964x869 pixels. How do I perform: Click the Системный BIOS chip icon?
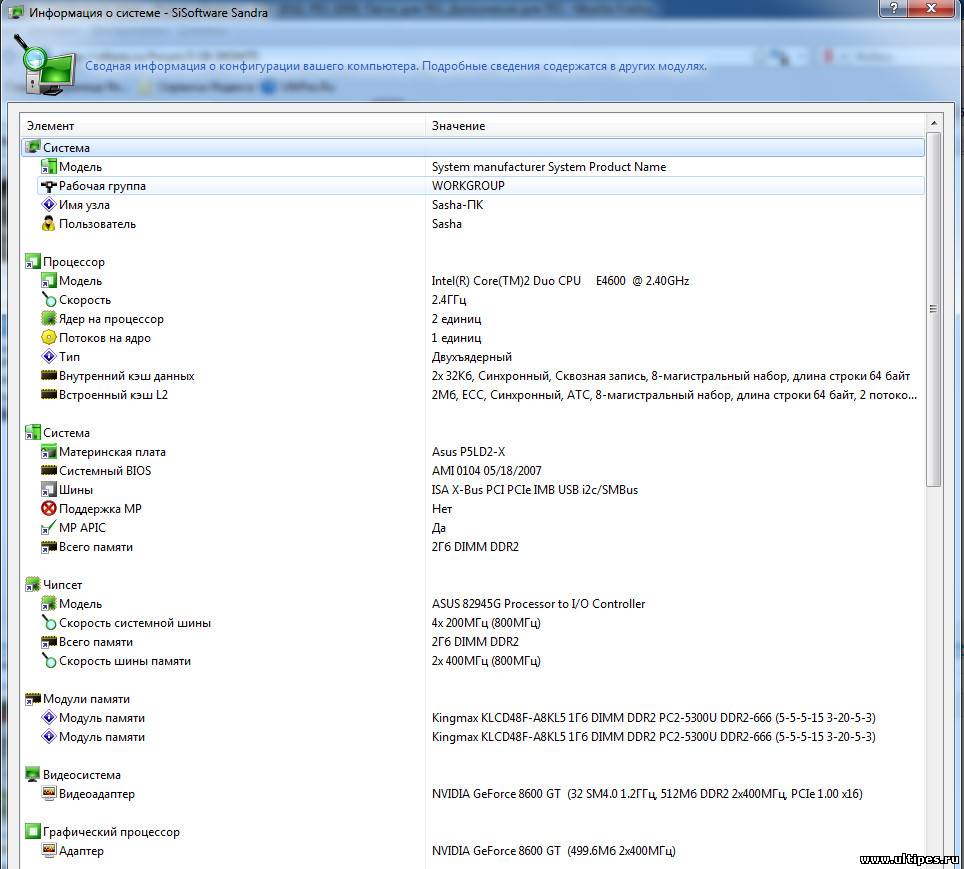[48, 471]
